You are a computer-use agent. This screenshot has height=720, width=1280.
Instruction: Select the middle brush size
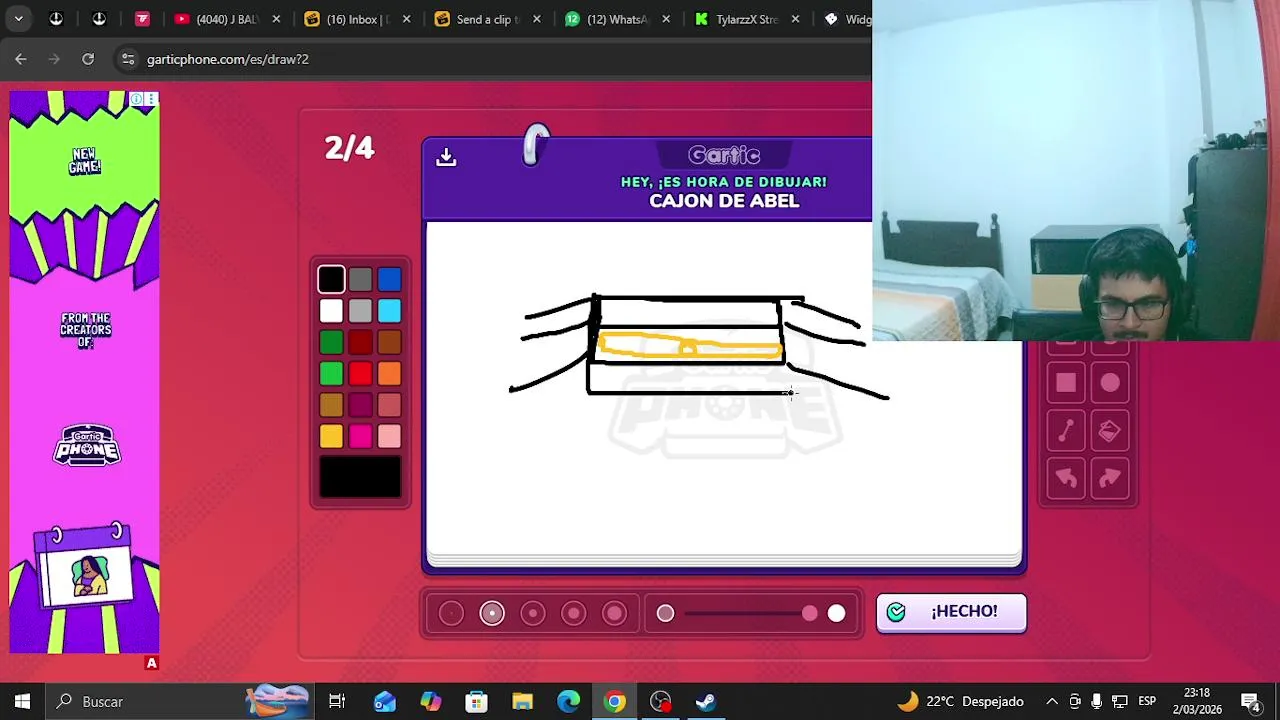pos(533,613)
